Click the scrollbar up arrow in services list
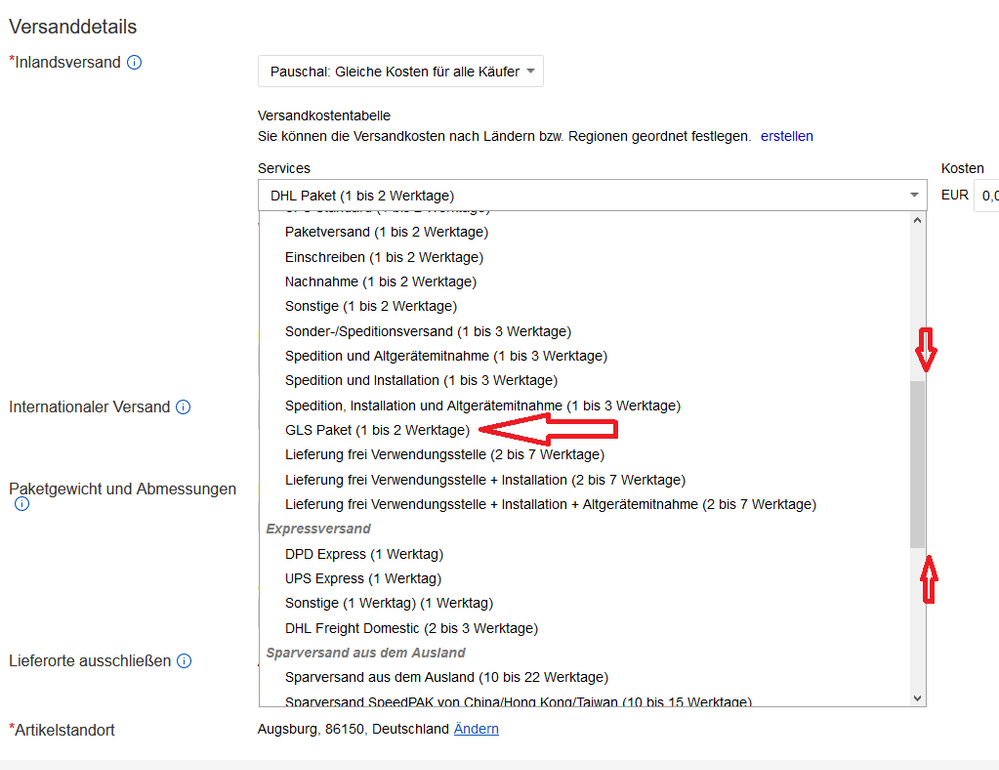Image resolution: width=999 pixels, height=770 pixels. [918, 220]
